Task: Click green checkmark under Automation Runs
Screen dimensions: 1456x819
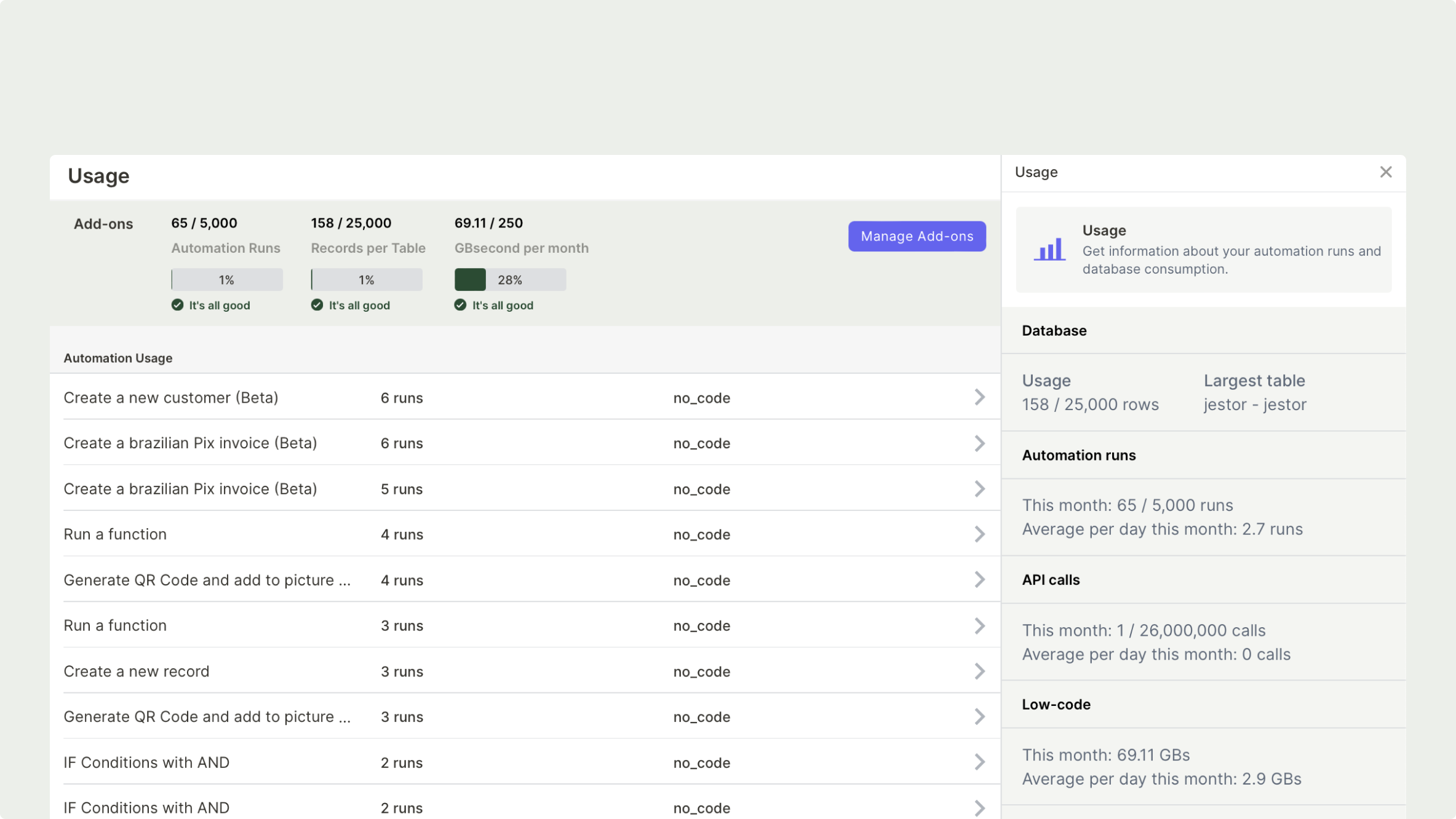Action: click(x=177, y=305)
